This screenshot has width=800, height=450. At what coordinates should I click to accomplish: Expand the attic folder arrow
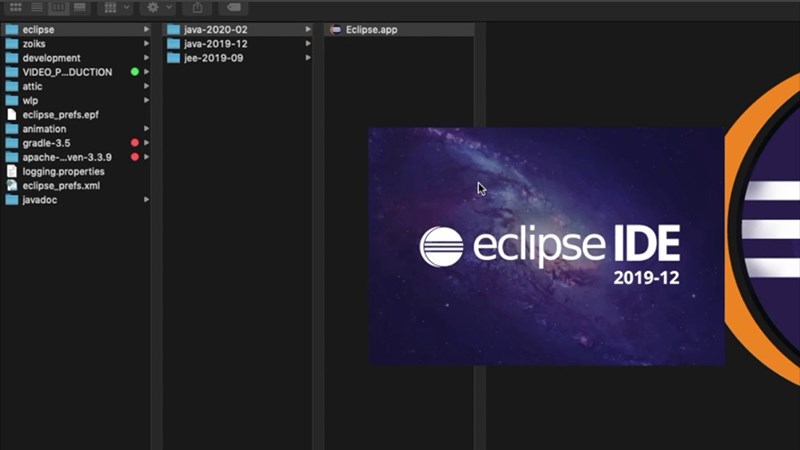tap(146, 86)
